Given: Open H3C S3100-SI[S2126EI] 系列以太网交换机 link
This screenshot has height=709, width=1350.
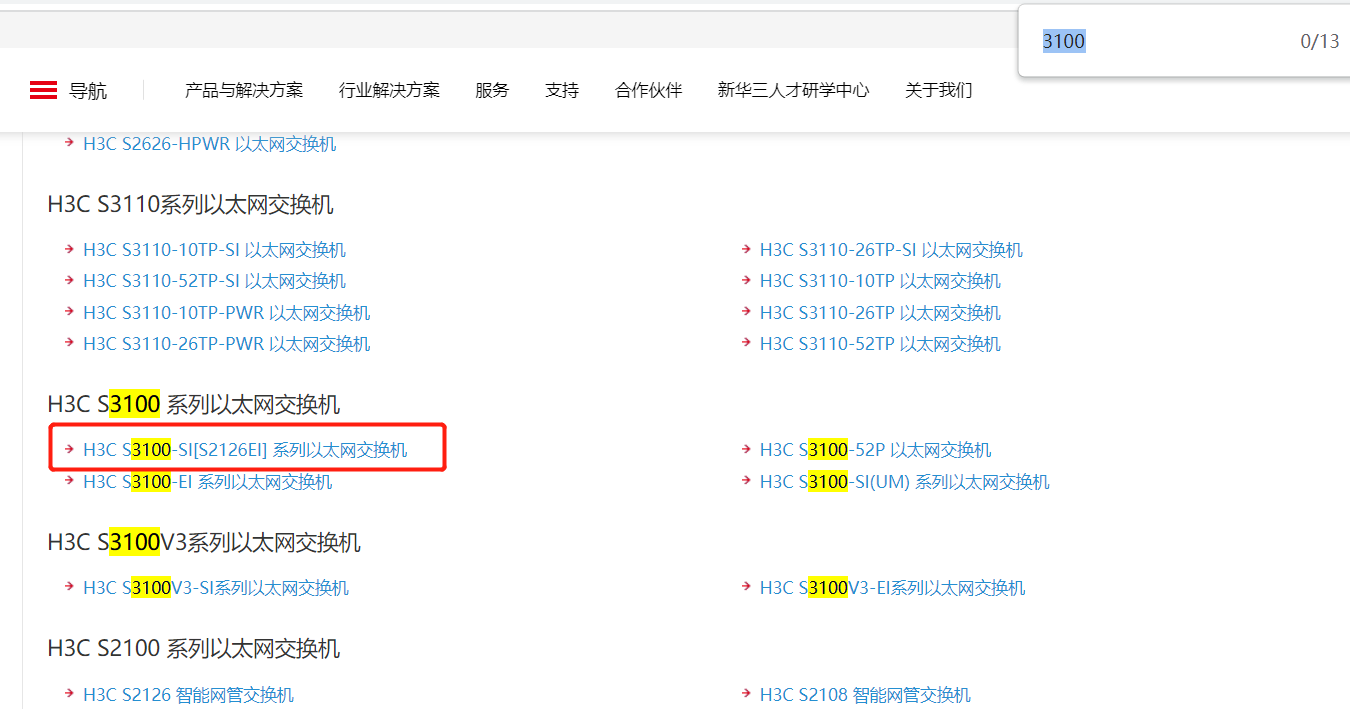Looking at the screenshot, I should 245,450.
